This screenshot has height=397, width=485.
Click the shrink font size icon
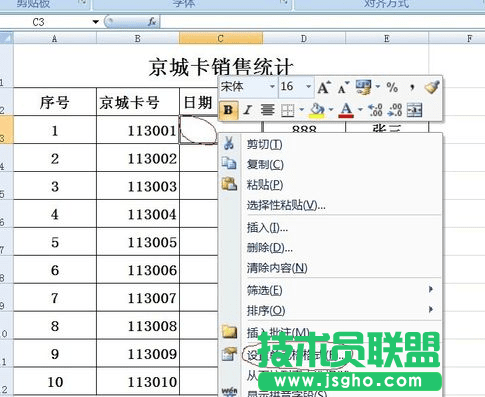point(344,88)
